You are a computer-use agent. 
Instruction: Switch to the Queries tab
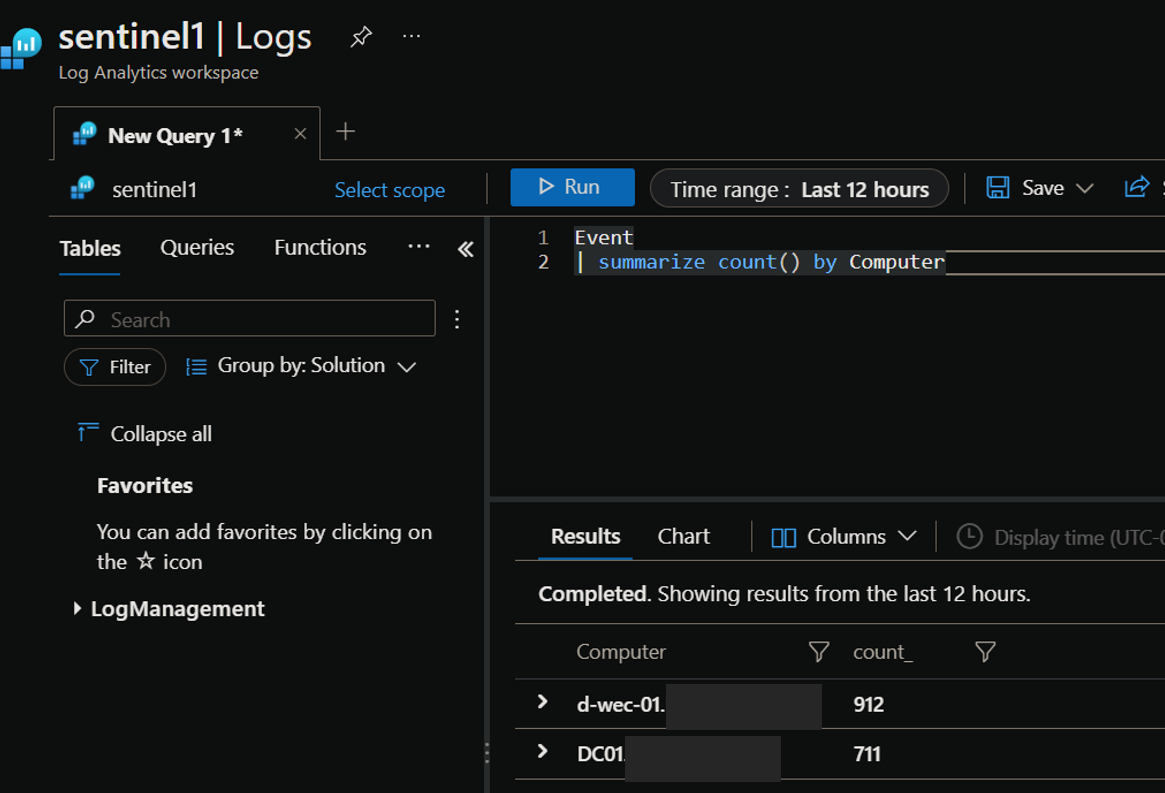pos(197,247)
